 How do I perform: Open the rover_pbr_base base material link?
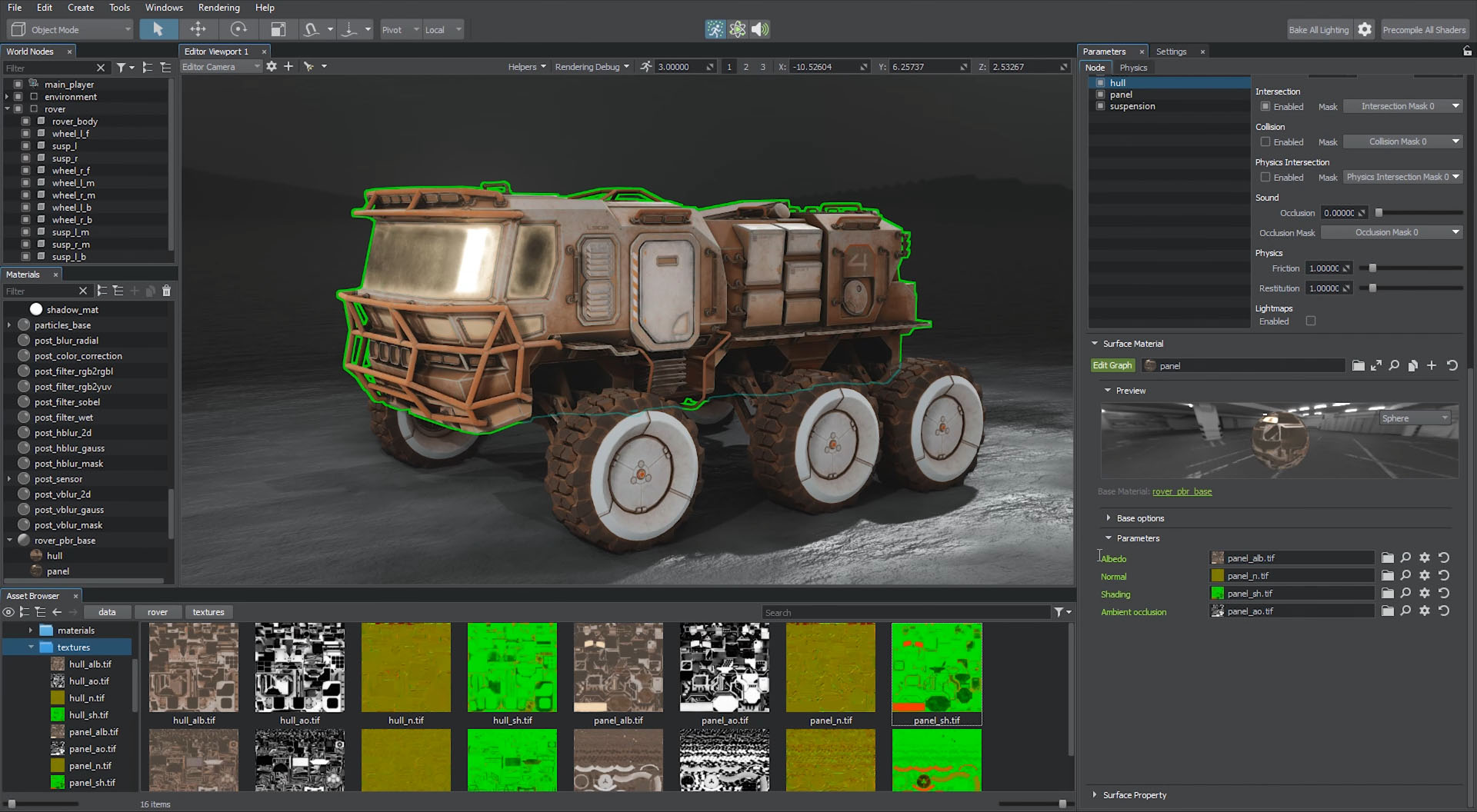pos(1182,492)
